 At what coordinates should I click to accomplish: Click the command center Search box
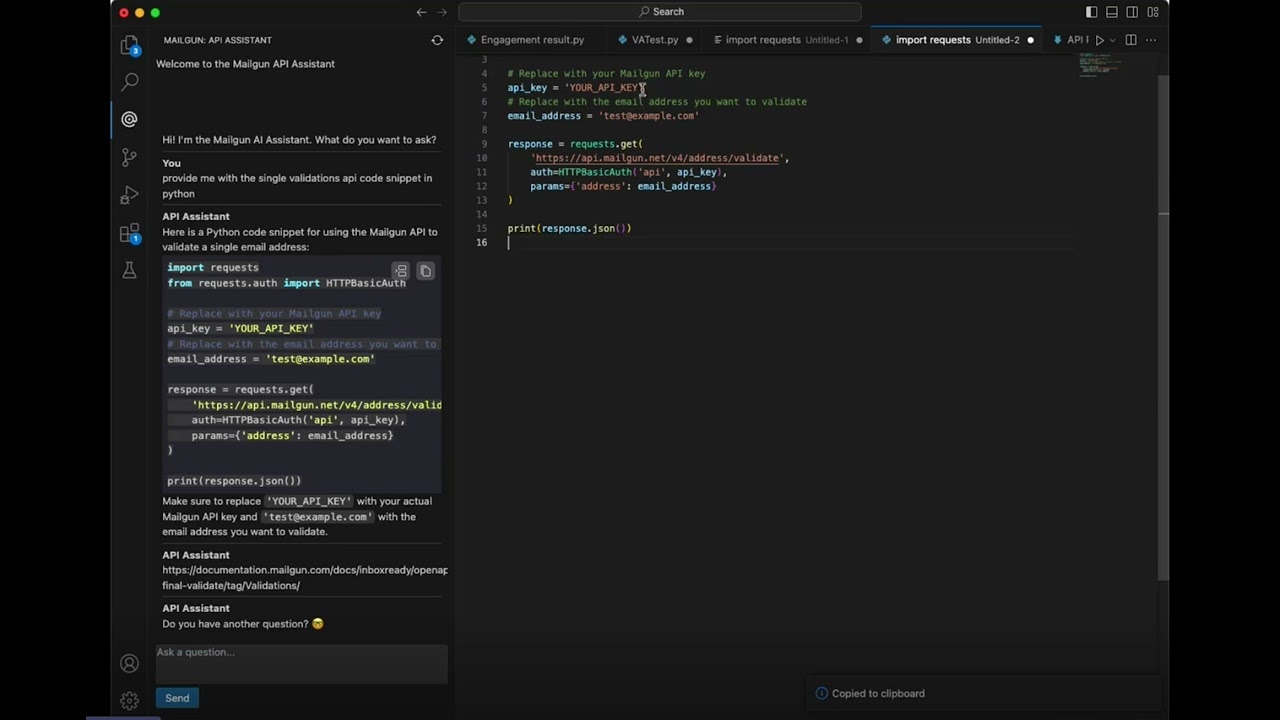660,12
